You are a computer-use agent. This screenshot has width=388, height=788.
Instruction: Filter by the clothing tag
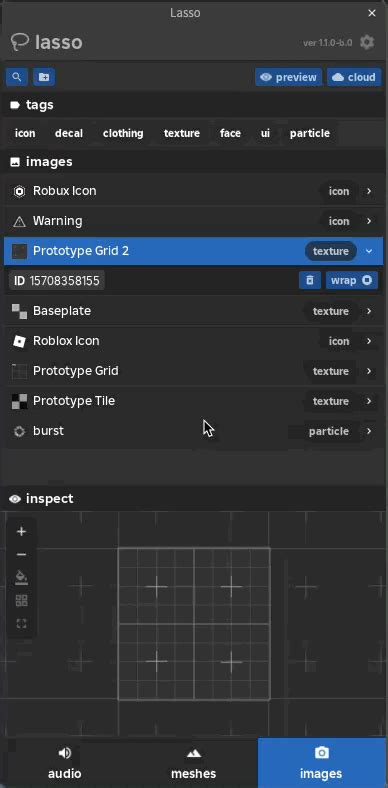pyautogui.click(x=123, y=133)
